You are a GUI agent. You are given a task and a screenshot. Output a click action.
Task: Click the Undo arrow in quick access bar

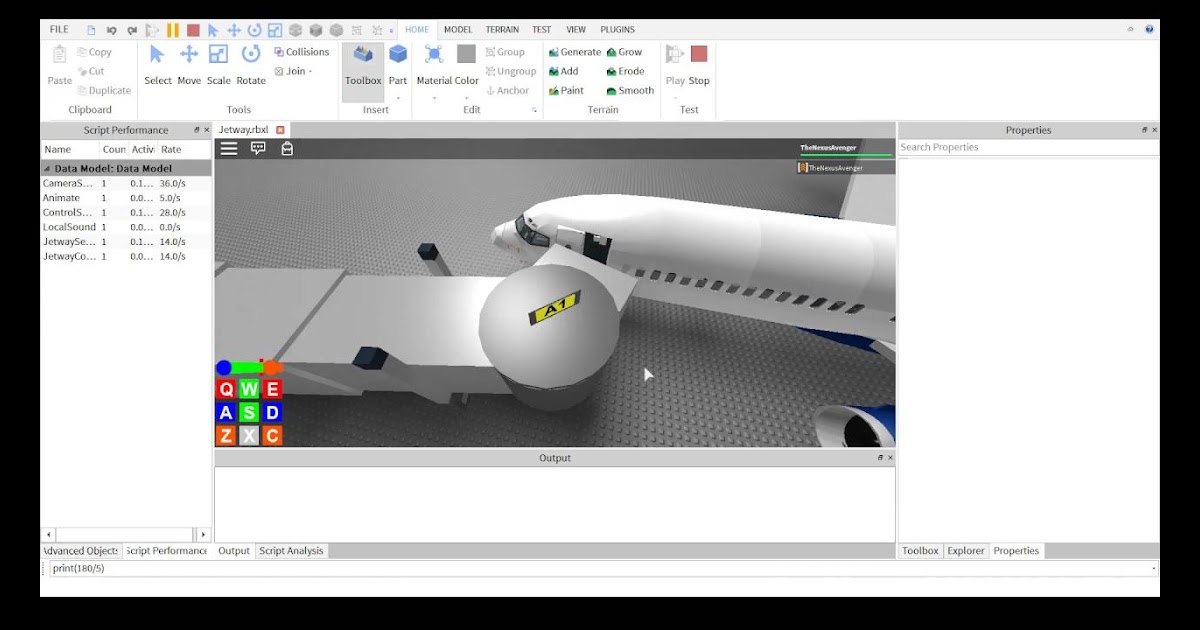[x=112, y=30]
